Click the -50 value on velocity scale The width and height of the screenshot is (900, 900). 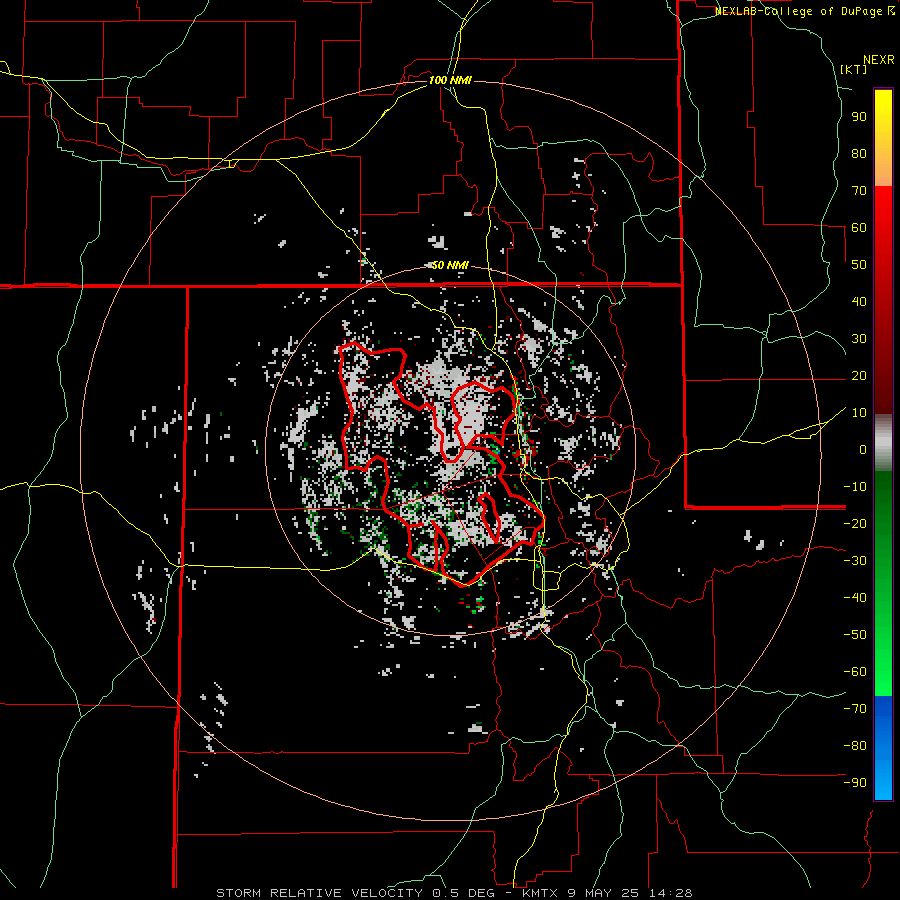click(x=855, y=635)
